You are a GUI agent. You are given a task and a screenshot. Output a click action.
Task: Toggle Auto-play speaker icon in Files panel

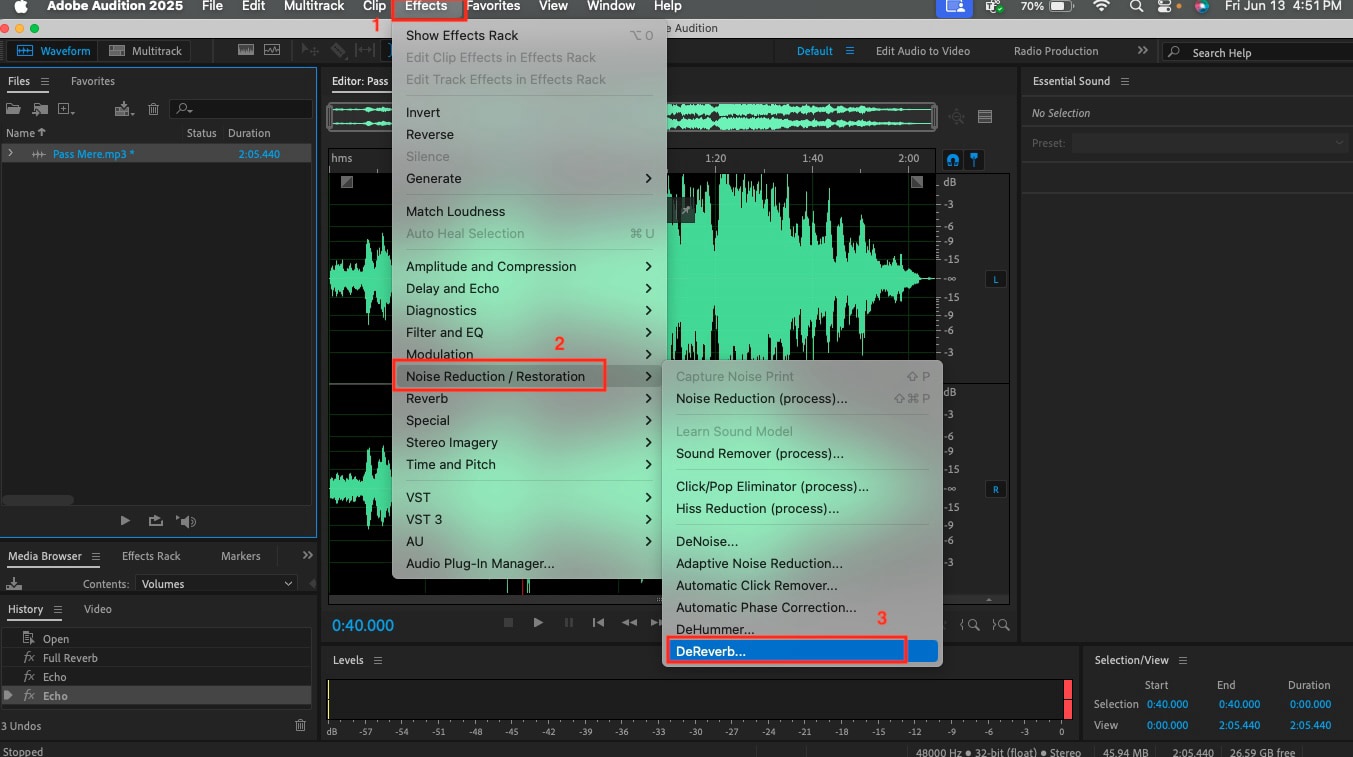pyautogui.click(x=186, y=520)
